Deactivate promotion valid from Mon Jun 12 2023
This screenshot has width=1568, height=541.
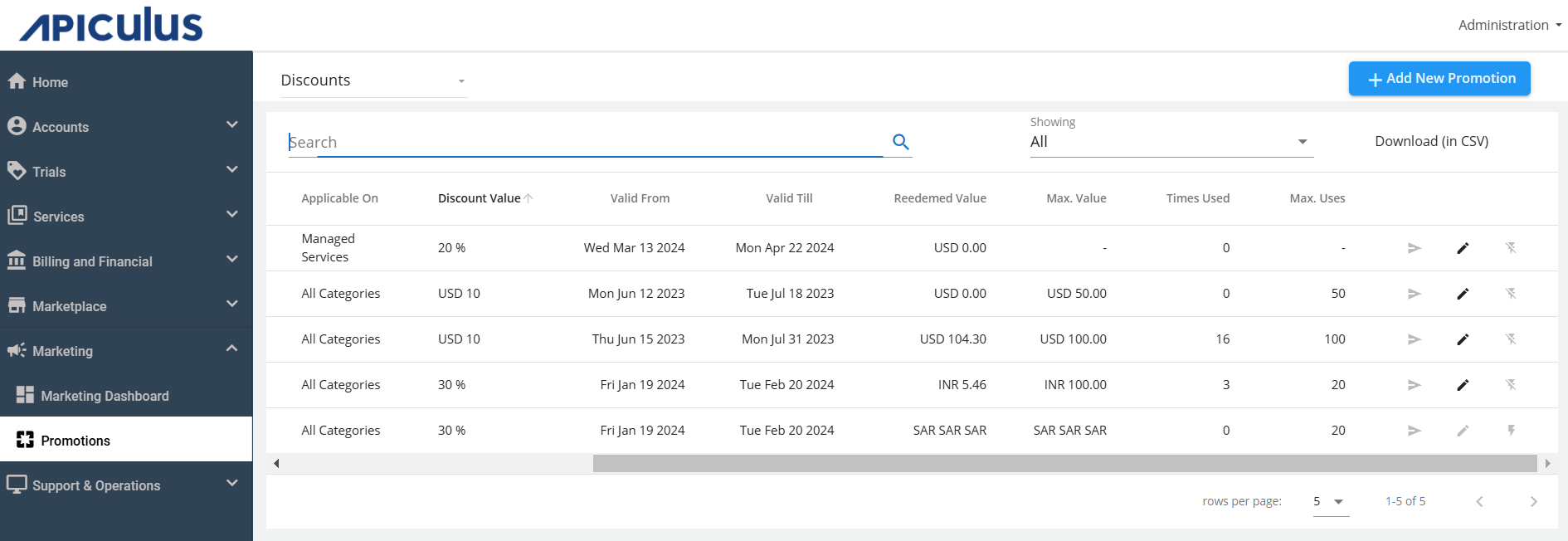pos(1512,294)
